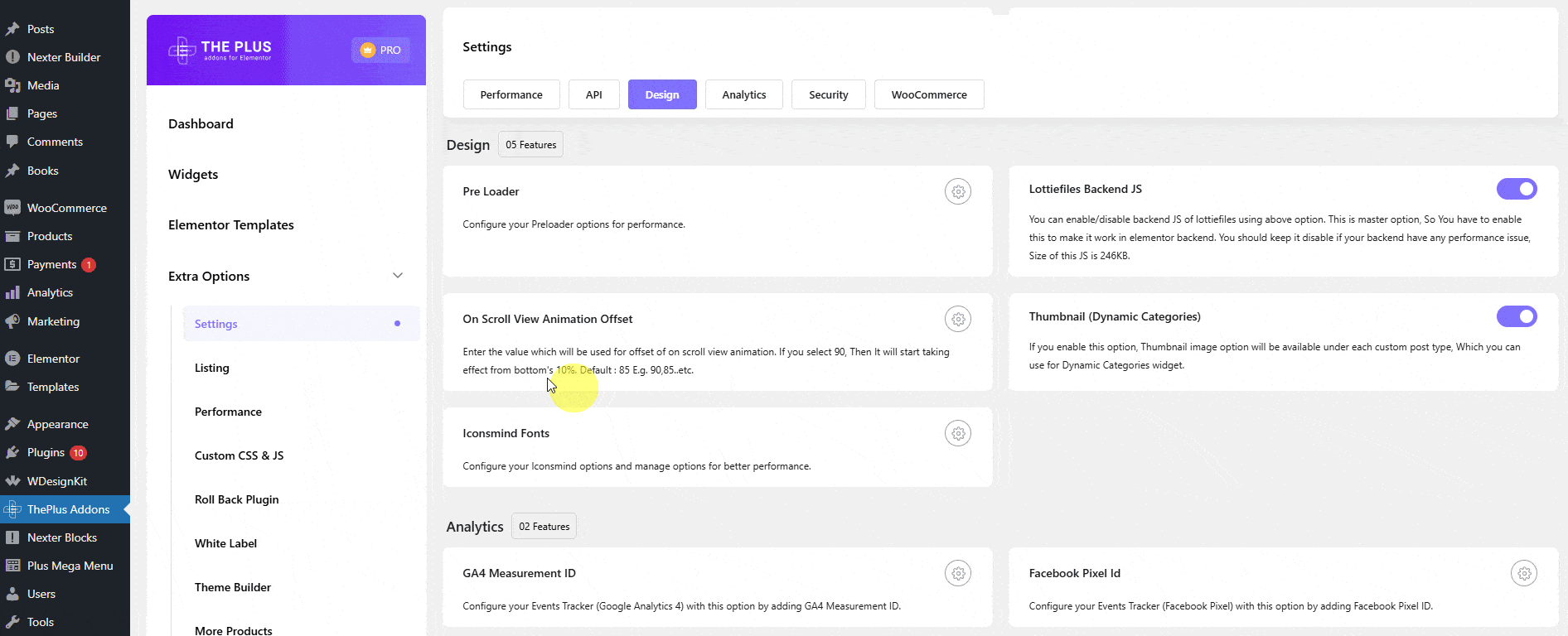
Task: Click the Extra Options label
Action: (x=209, y=276)
